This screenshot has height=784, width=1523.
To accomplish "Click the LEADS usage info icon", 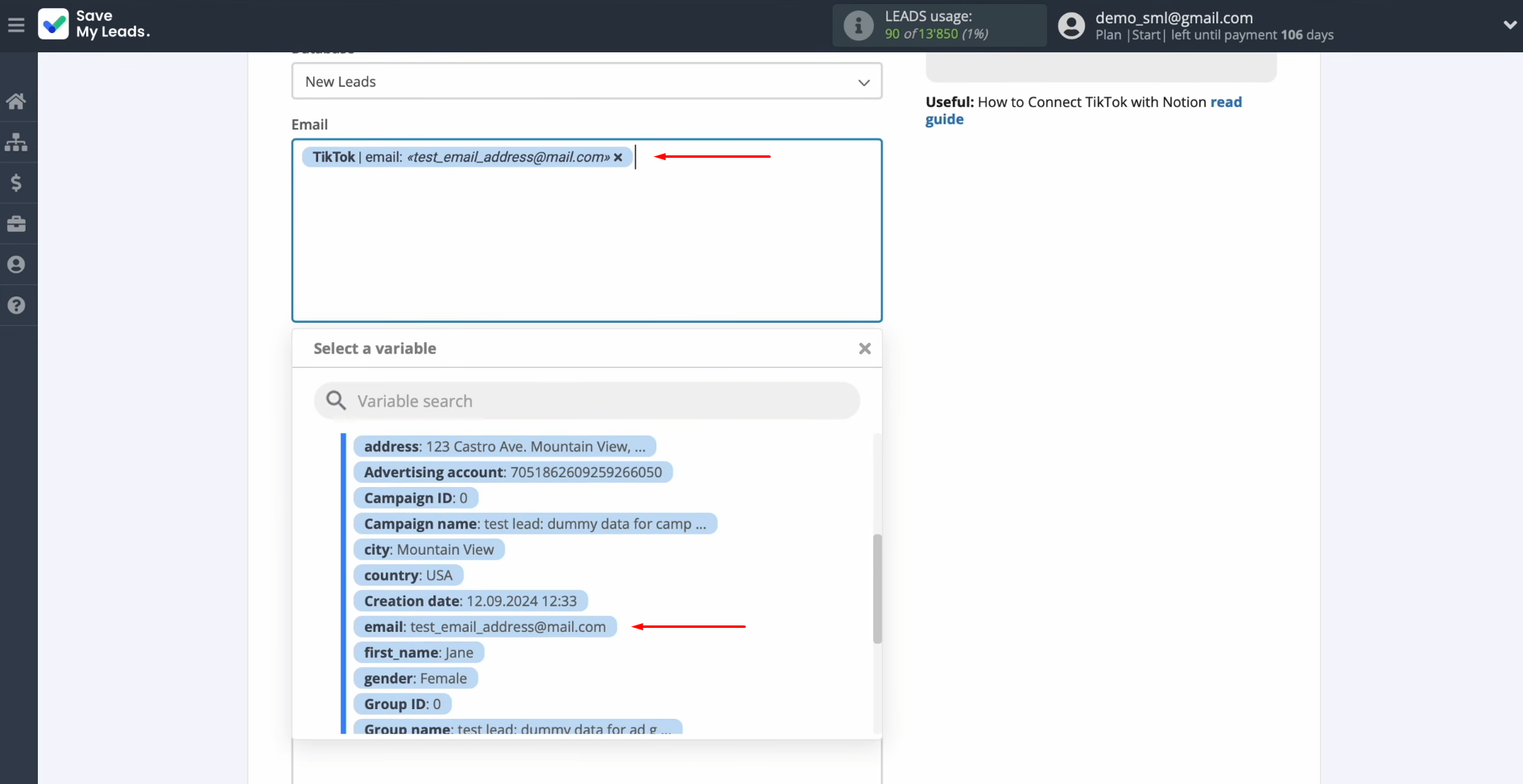I will click(x=858, y=26).
